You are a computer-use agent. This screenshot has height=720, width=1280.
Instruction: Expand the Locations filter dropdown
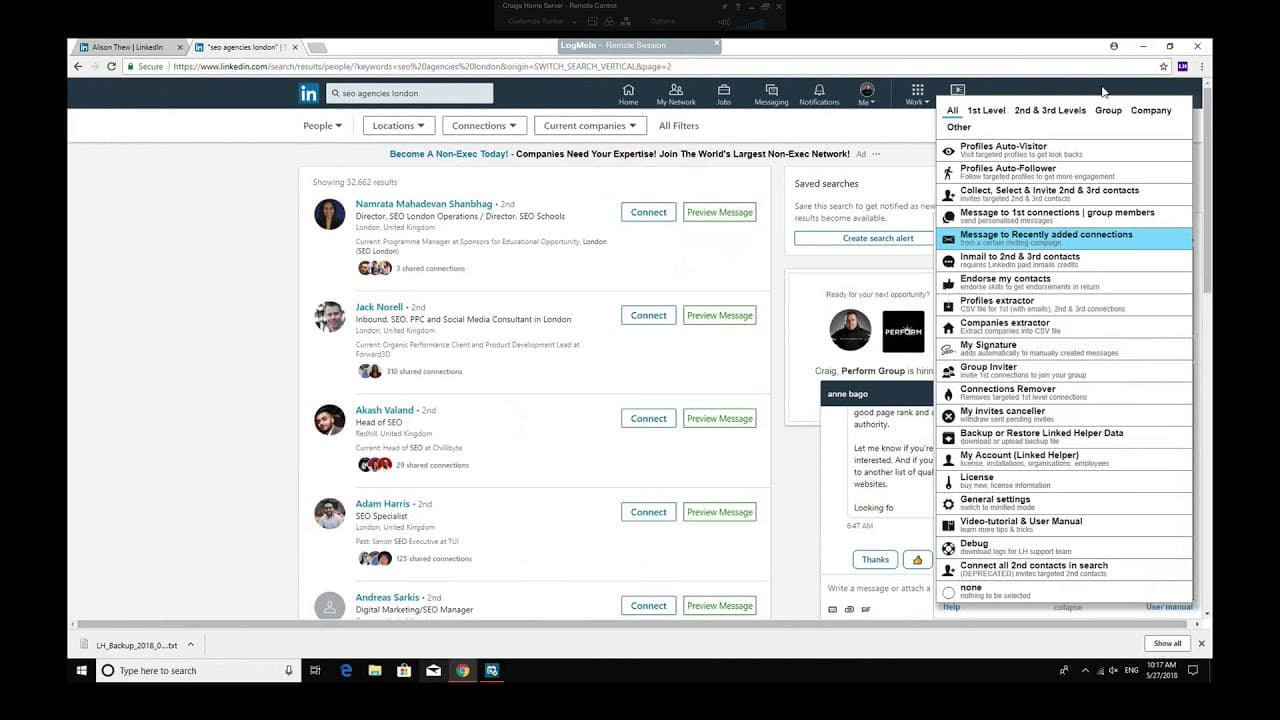pos(399,126)
